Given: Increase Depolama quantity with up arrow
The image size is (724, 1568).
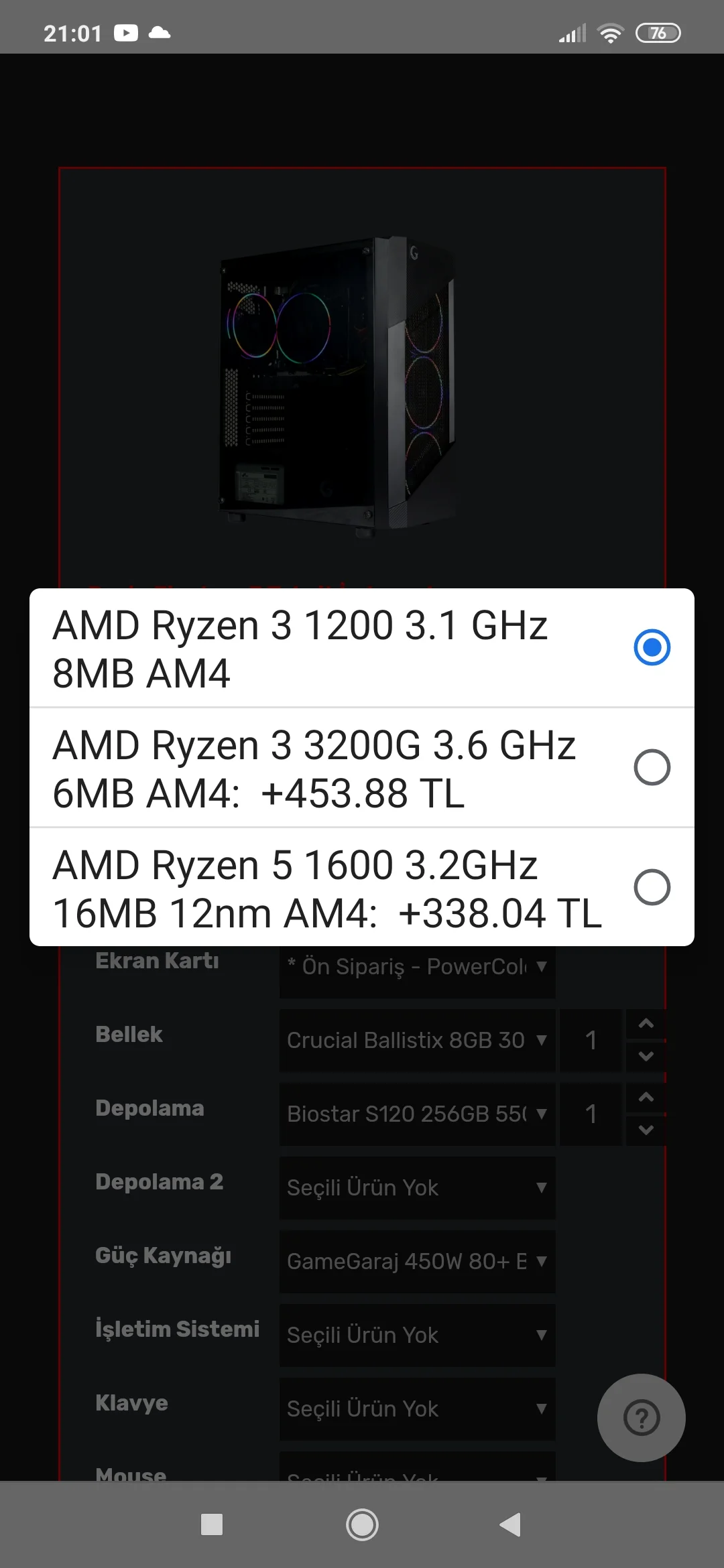Looking at the screenshot, I should click(646, 1098).
